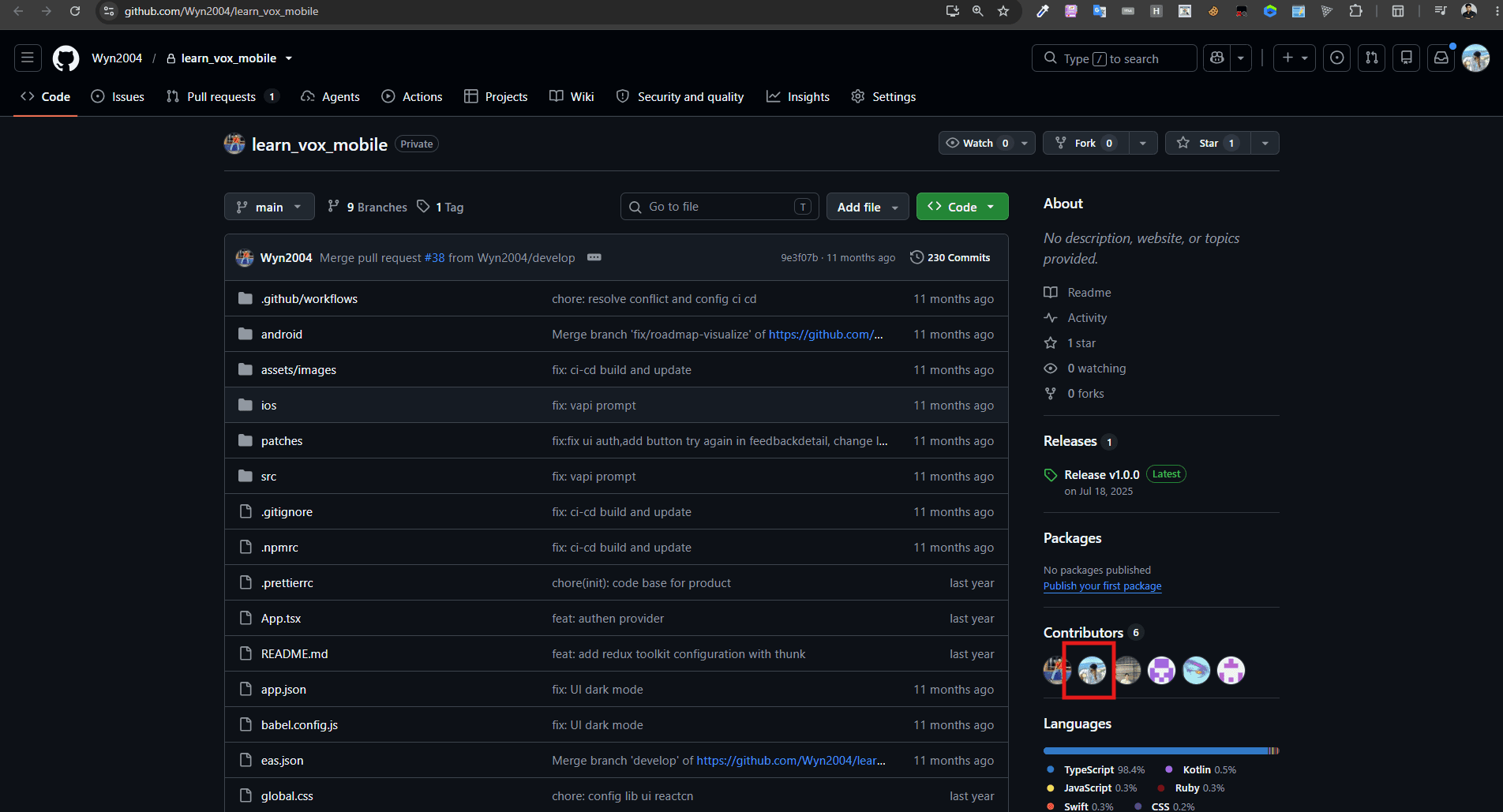The image size is (1503, 812).
Task: Open browser zoom magnifier icon
Action: 978,11
